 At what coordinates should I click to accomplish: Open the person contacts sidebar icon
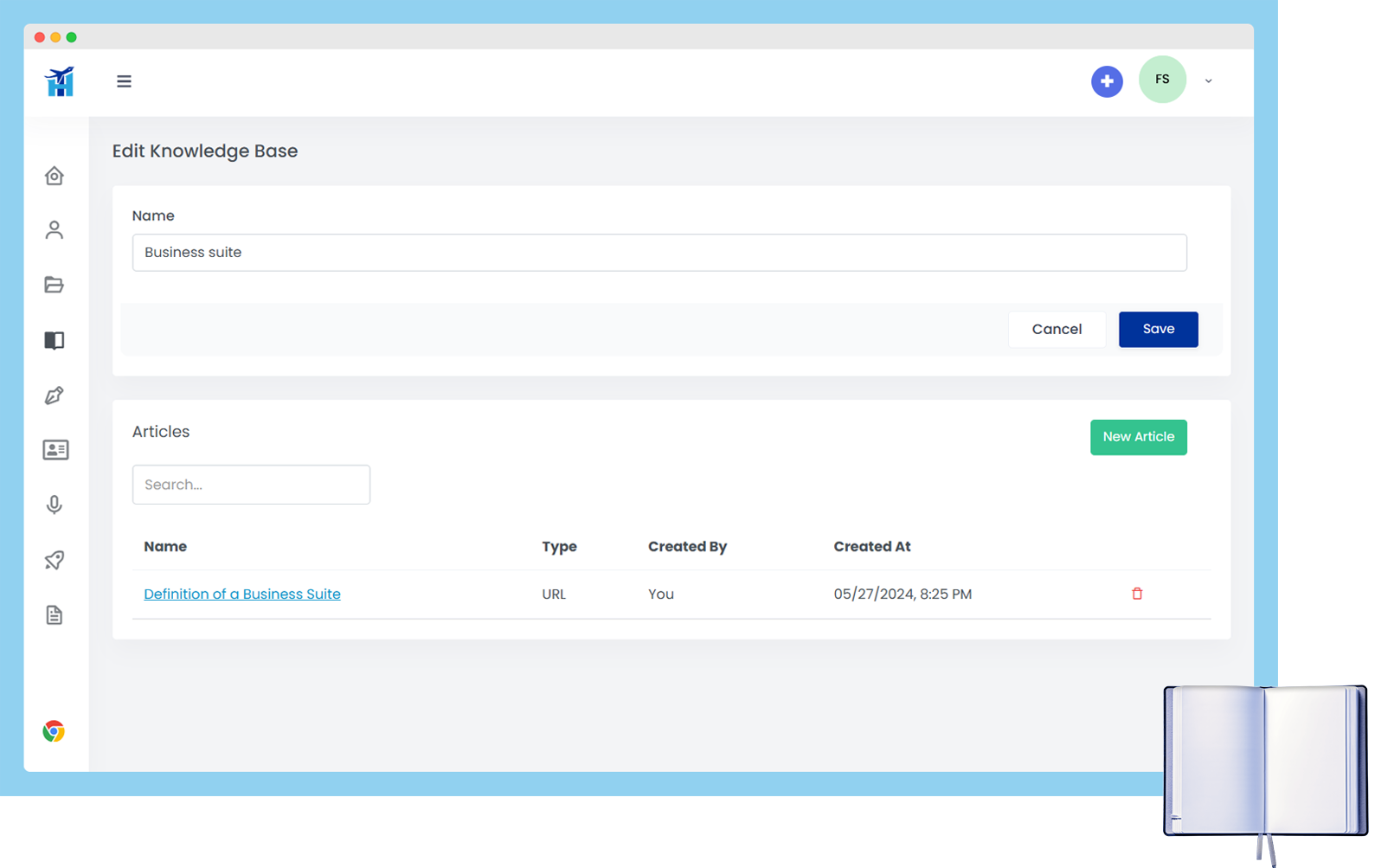pos(55,230)
